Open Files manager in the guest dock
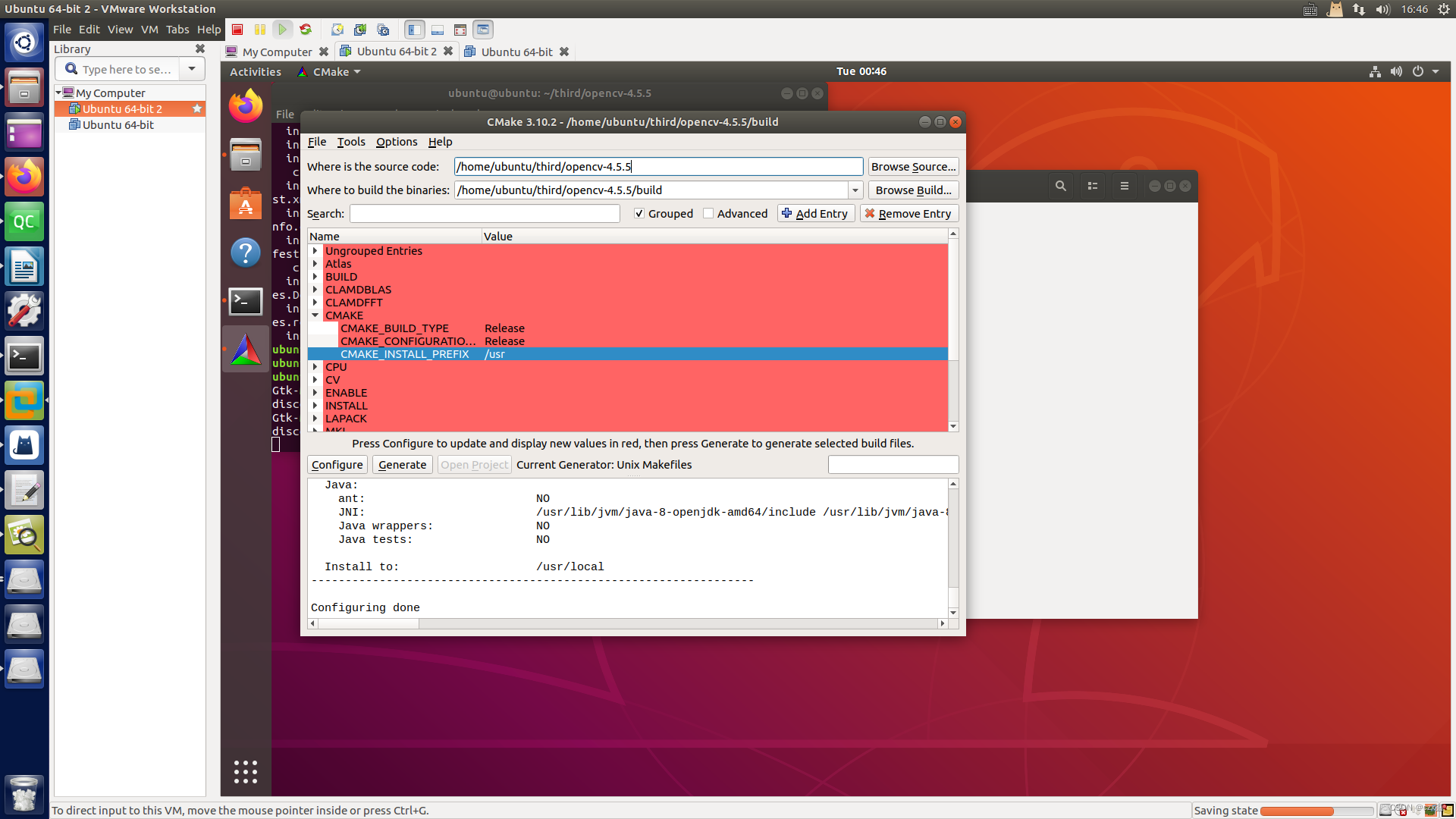The height and width of the screenshot is (819, 1456). click(x=246, y=155)
